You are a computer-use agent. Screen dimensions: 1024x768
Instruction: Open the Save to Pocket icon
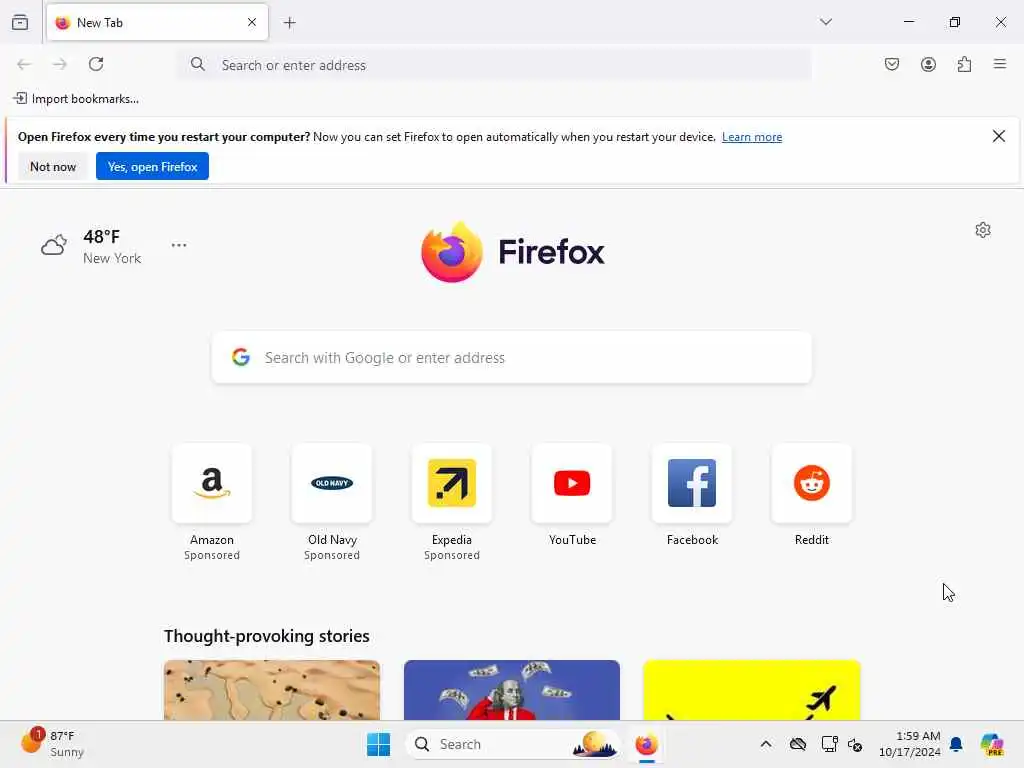pos(892,64)
